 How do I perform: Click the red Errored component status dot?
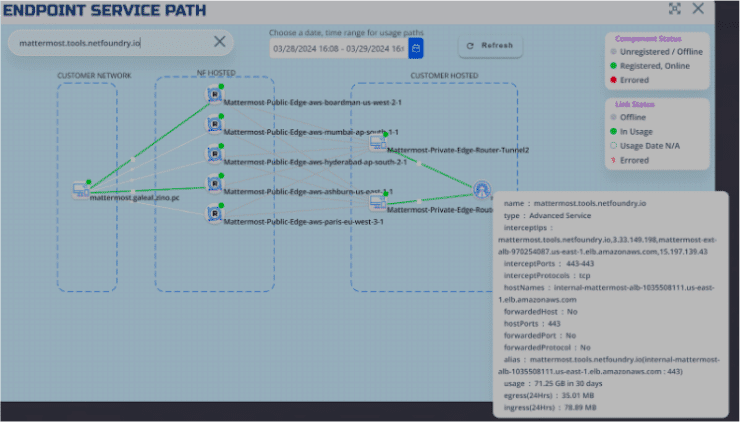click(613, 80)
